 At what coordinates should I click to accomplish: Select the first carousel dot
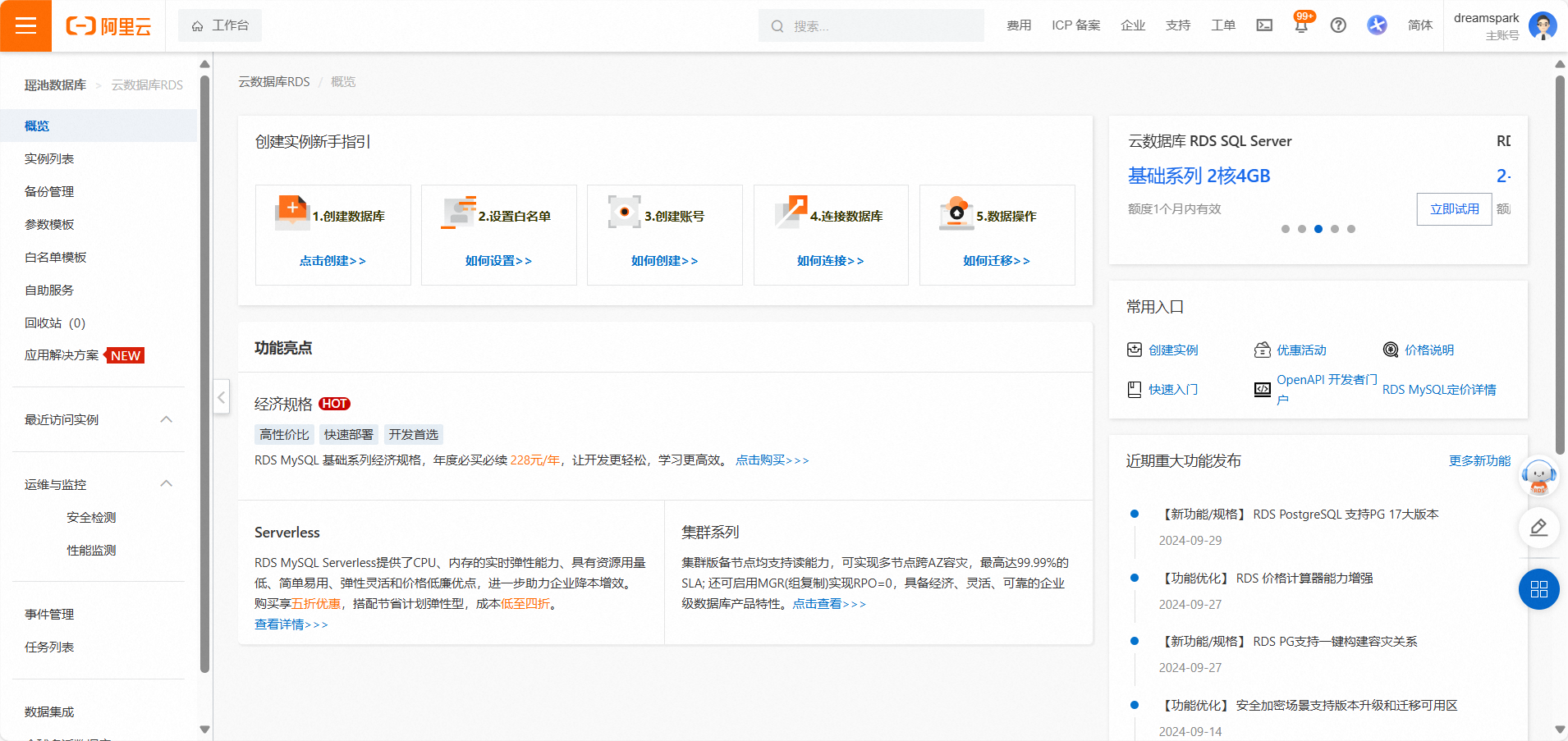point(1286,229)
